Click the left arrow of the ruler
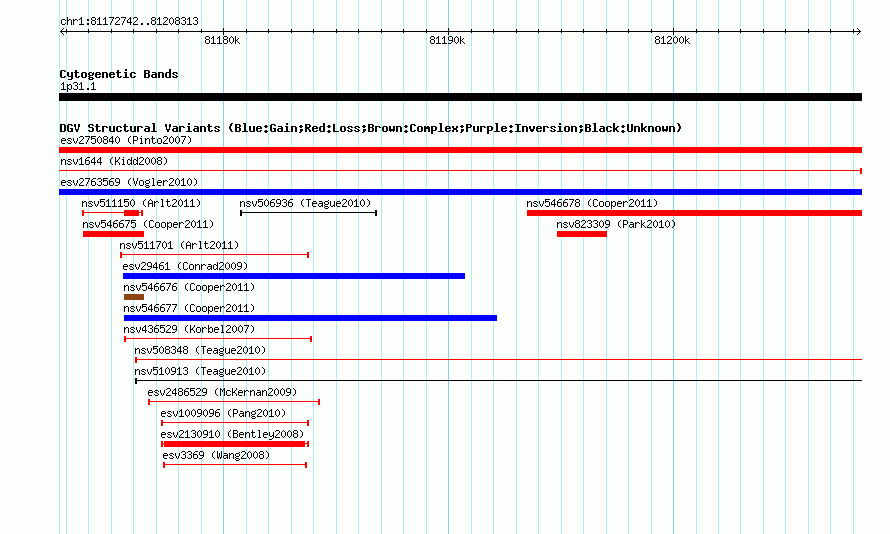 [62, 31]
